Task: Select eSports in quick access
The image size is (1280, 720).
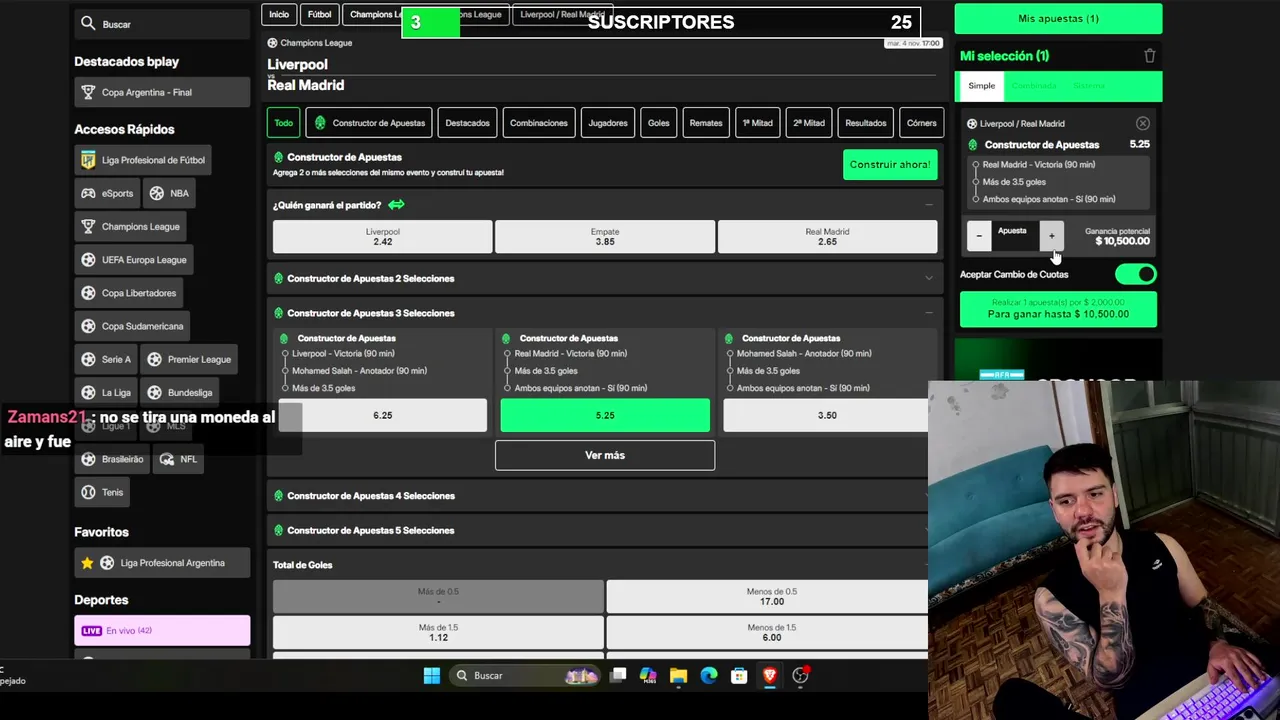Action: pyautogui.click(x=106, y=193)
